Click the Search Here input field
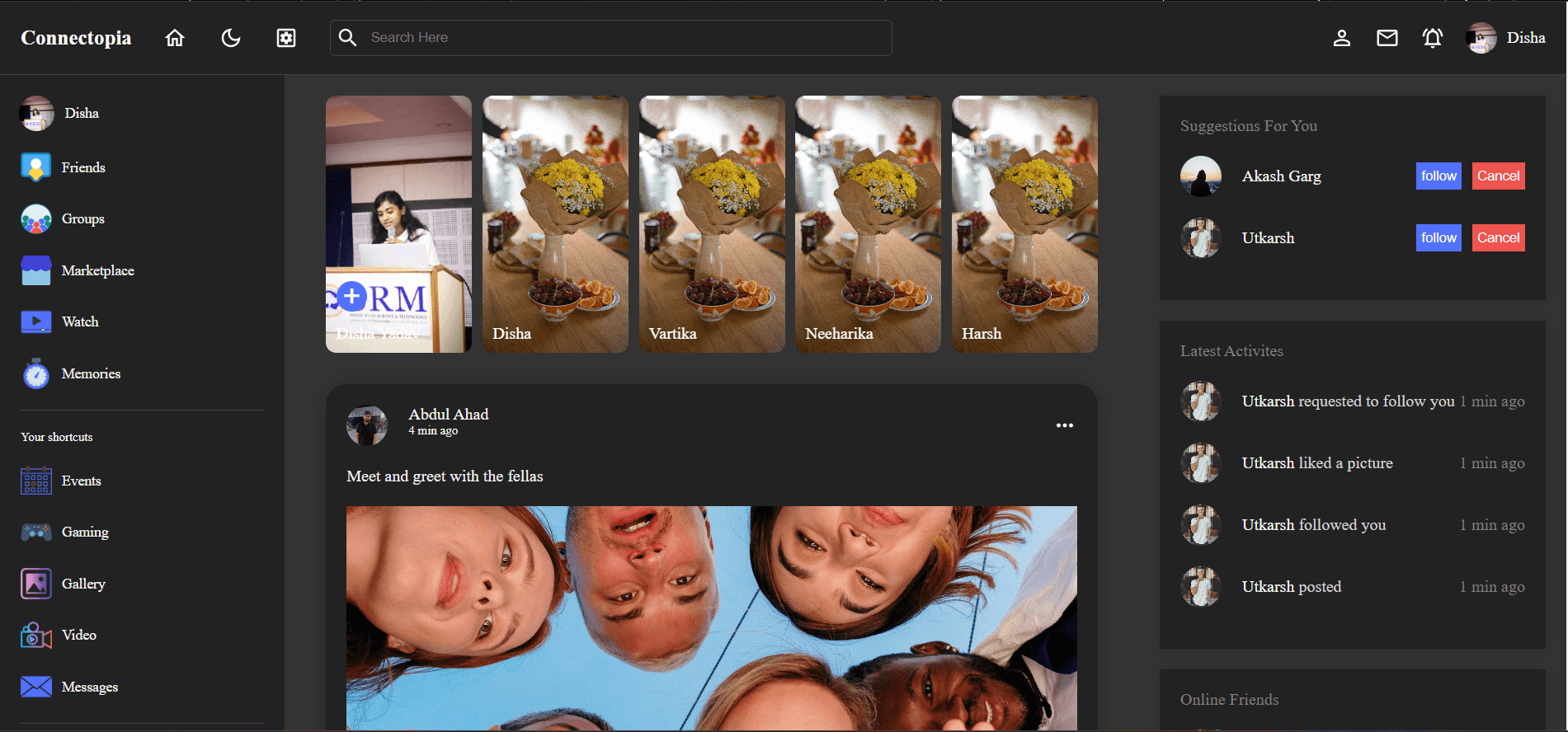Image resolution: width=1568 pixels, height=732 pixels. point(610,38)
